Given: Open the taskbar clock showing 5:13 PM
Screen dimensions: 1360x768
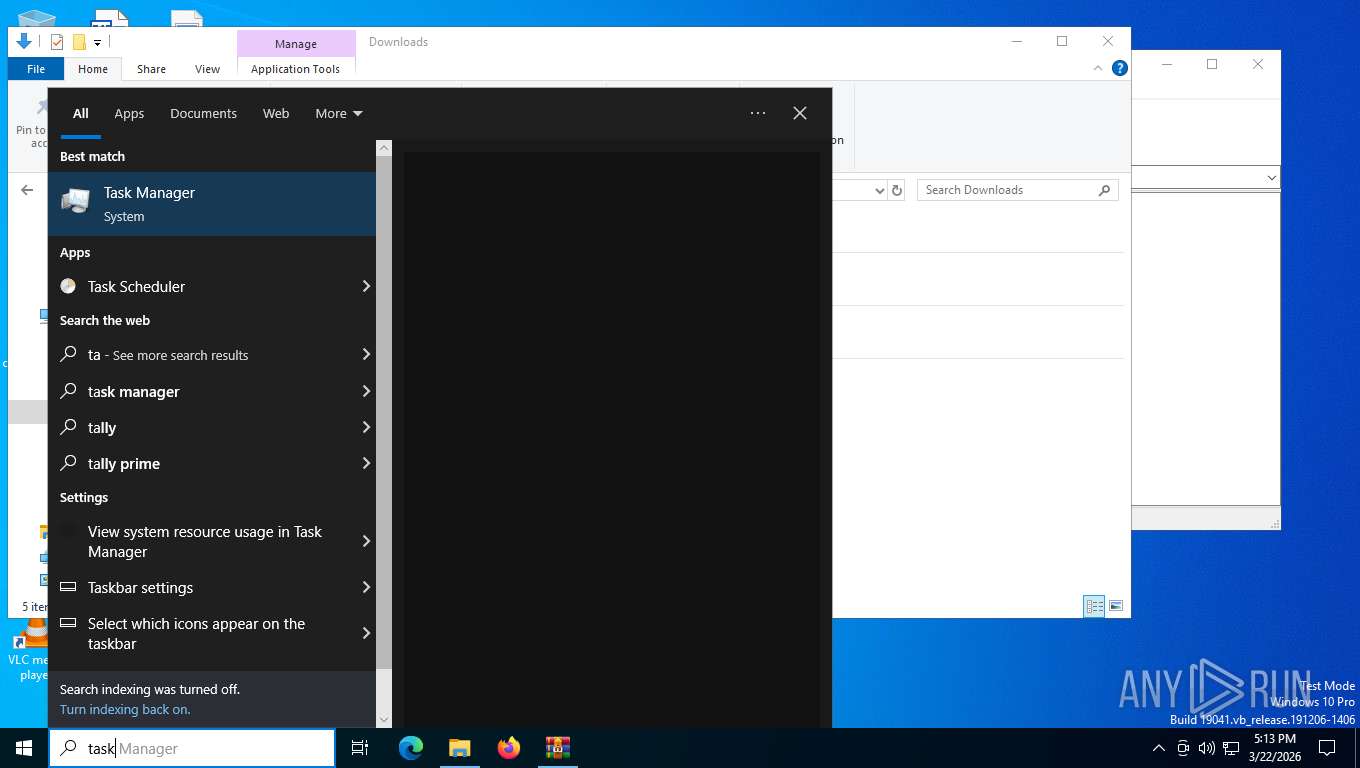Looking at the screenshot, I should click(1274, 748).
